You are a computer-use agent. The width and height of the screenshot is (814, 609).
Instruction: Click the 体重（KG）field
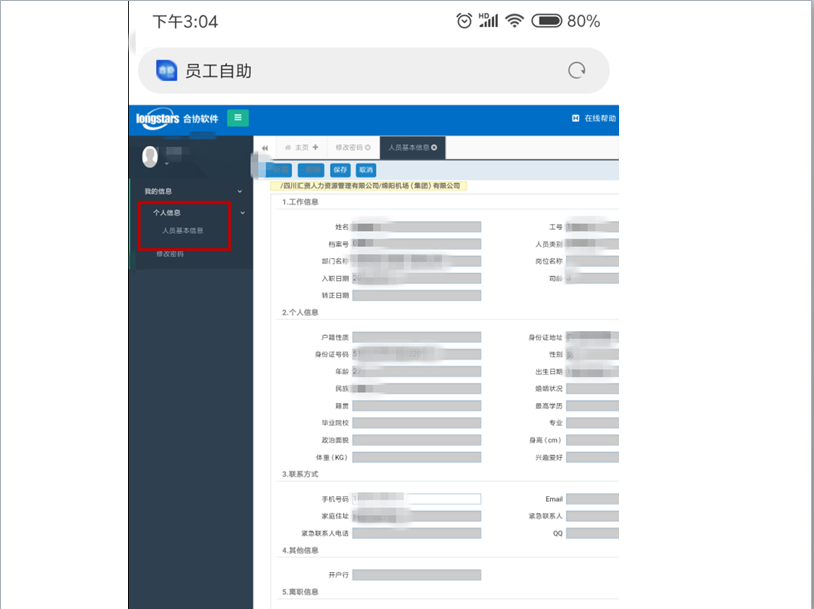tap(416, 457)
